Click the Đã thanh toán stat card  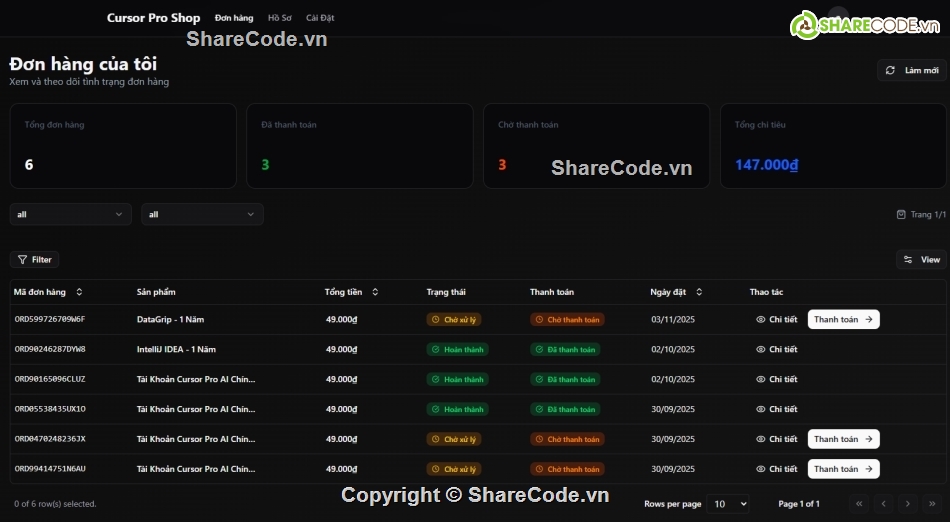pos(360,146)
